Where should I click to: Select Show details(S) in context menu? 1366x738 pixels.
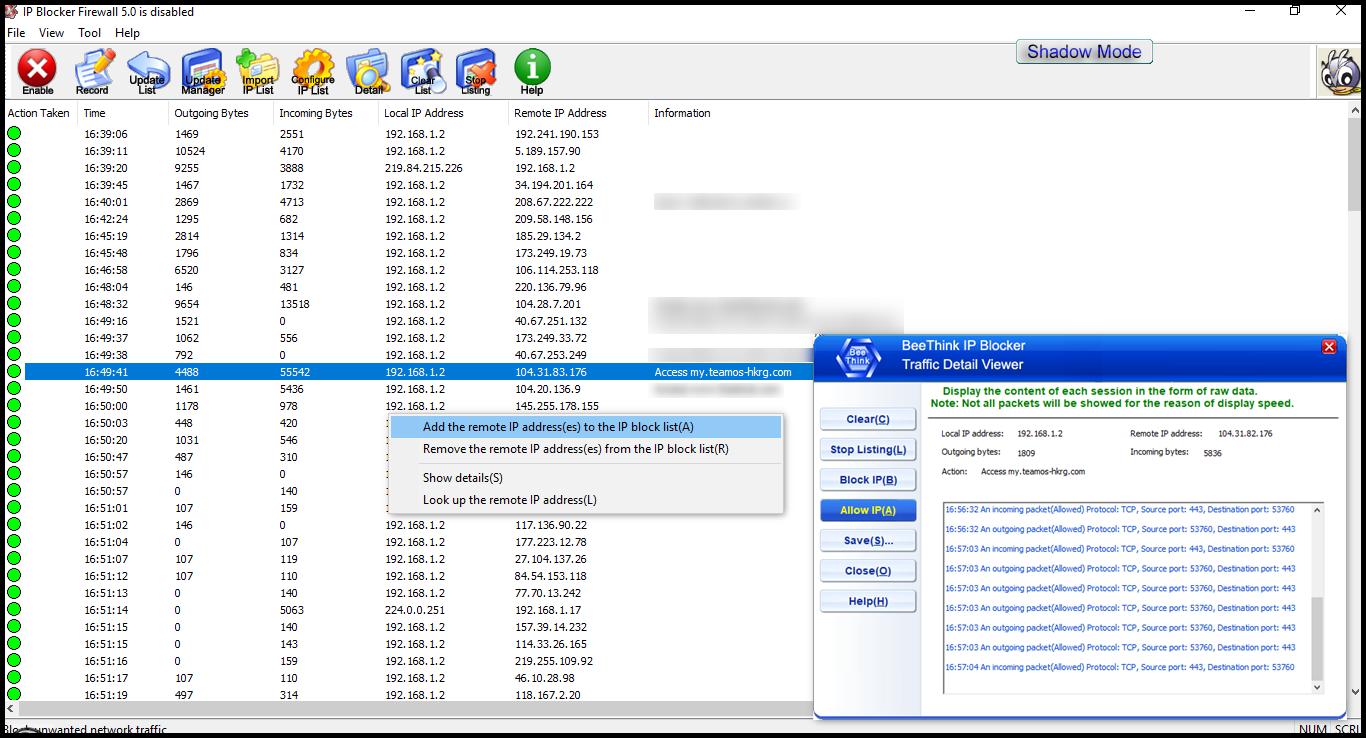click(x=585, y=478)
